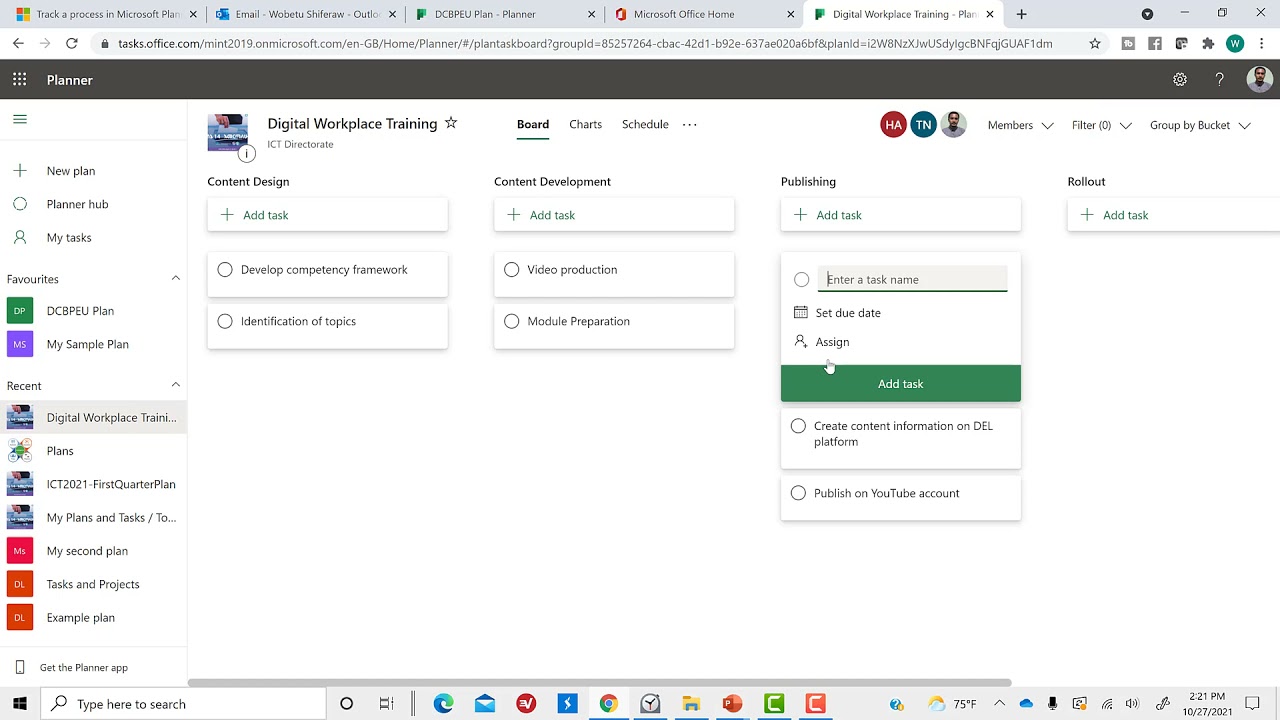
Task: Open File Explorer from the taskbar
Action: point(691,704)
